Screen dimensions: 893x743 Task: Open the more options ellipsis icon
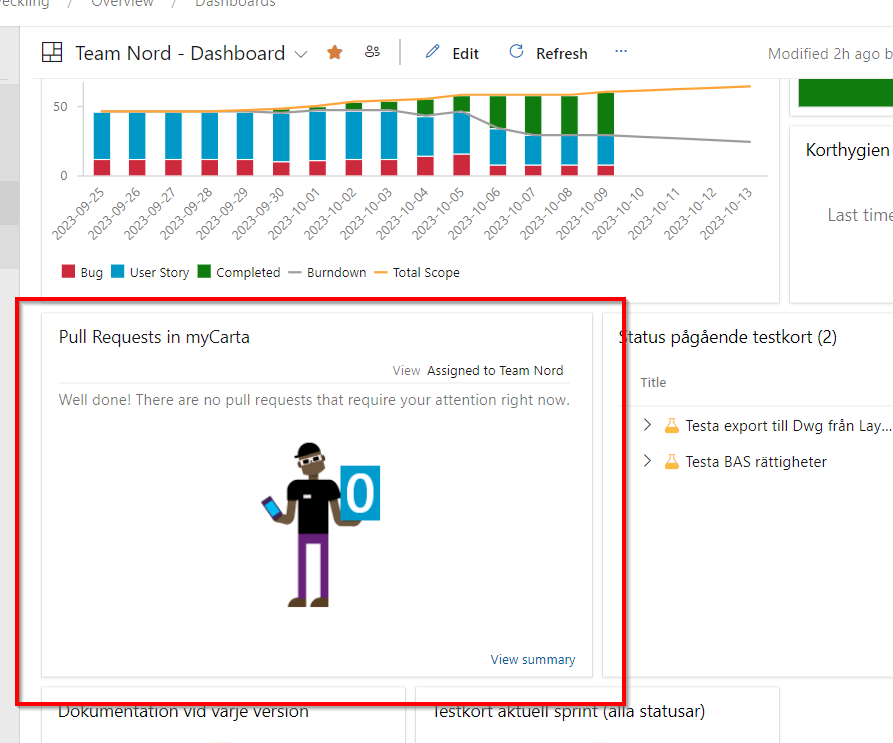[620, 53]
